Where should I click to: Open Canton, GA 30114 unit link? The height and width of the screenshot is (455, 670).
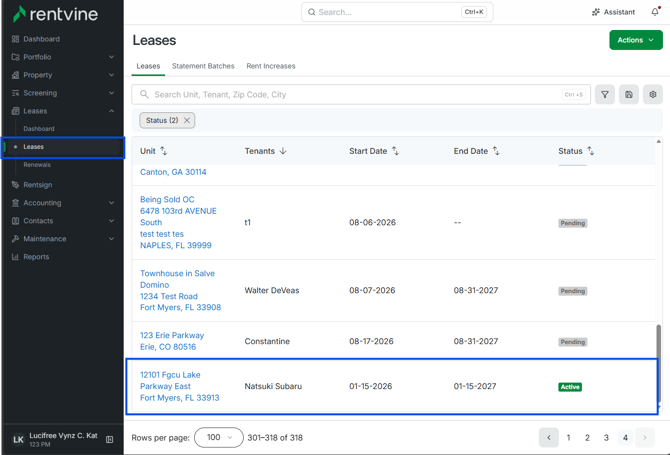pos(173,172)
